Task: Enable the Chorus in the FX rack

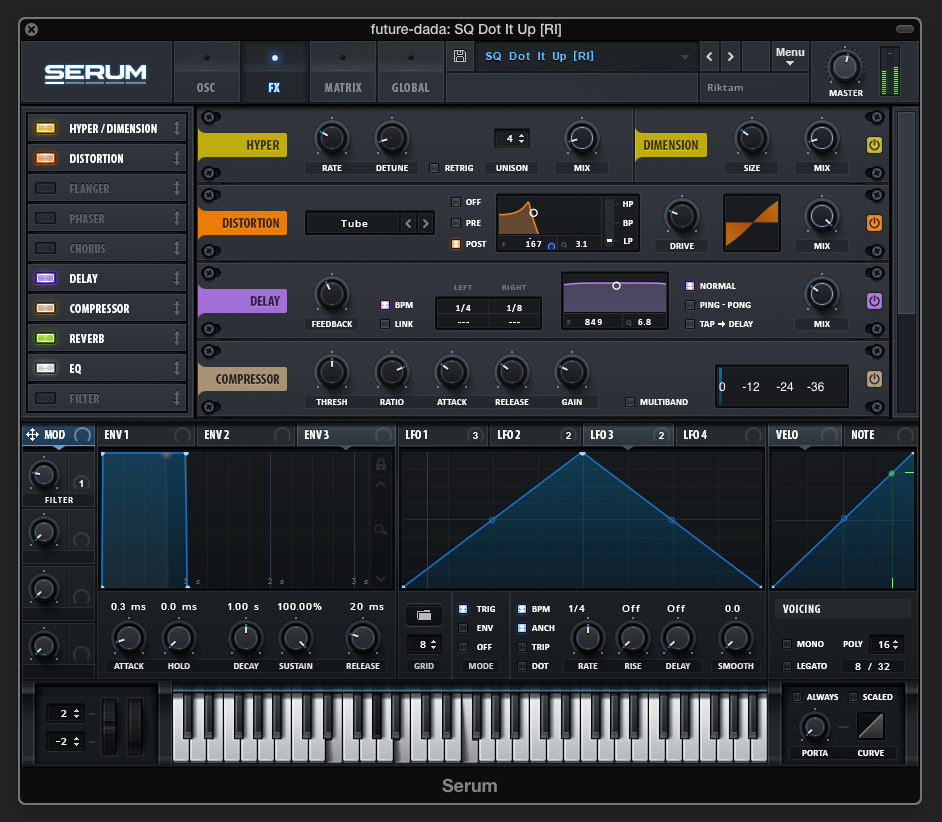Action: 46,248
